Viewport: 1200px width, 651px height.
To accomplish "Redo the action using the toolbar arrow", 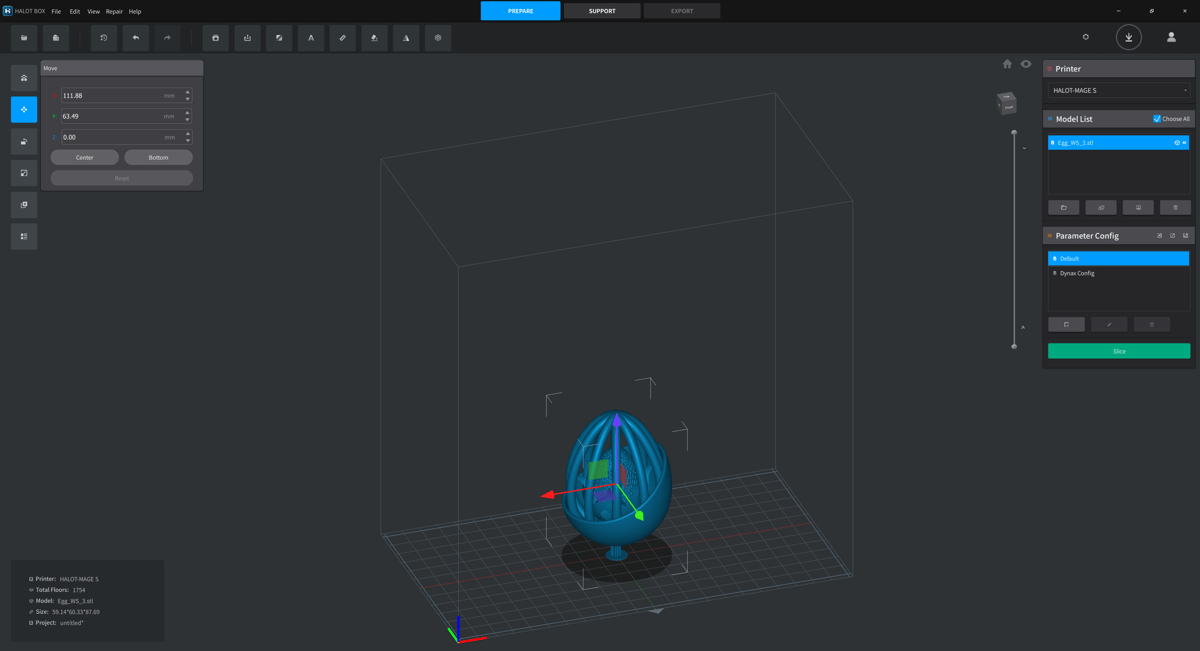I will point(167,38).
